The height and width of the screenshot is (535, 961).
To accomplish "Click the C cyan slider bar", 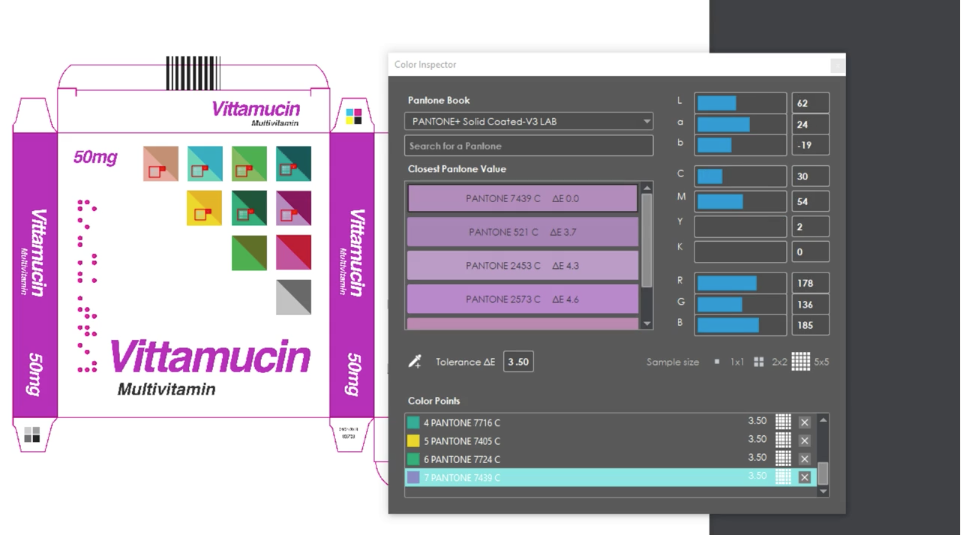I will 740,176.
